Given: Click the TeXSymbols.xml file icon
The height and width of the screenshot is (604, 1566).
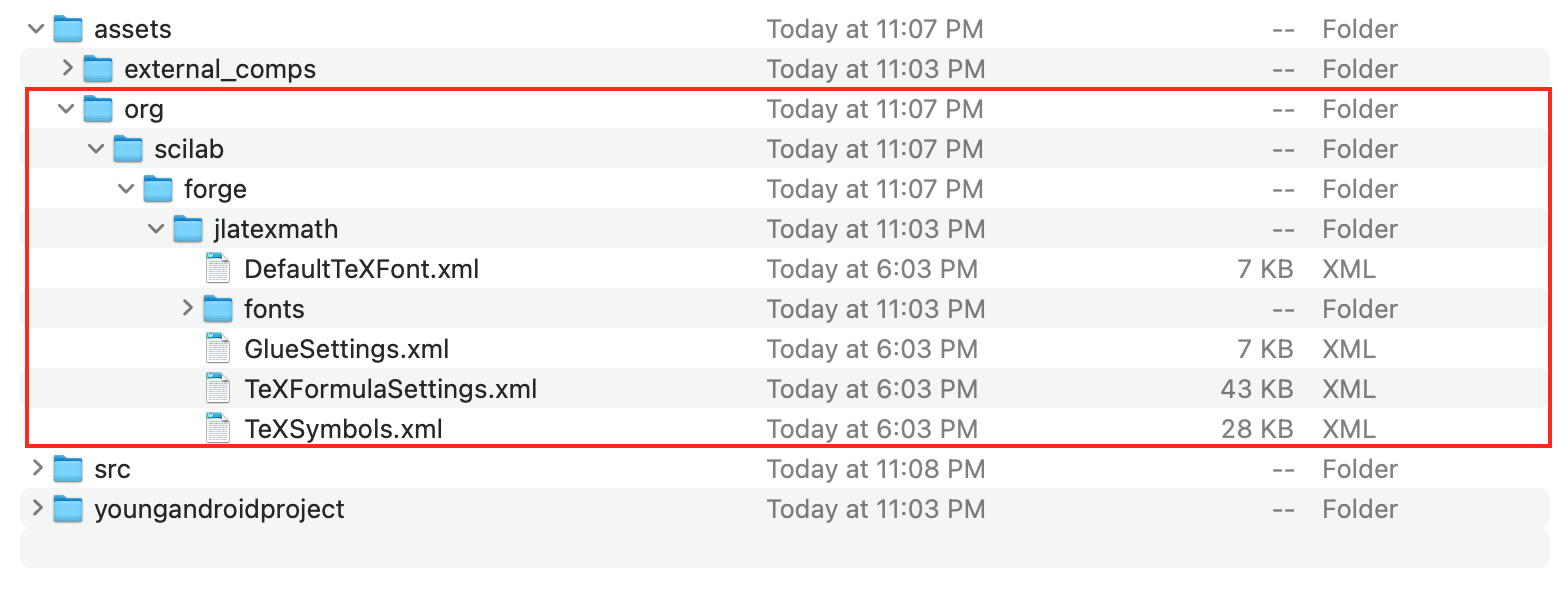Looking at the screenshot, I should (x=218, y=429).
